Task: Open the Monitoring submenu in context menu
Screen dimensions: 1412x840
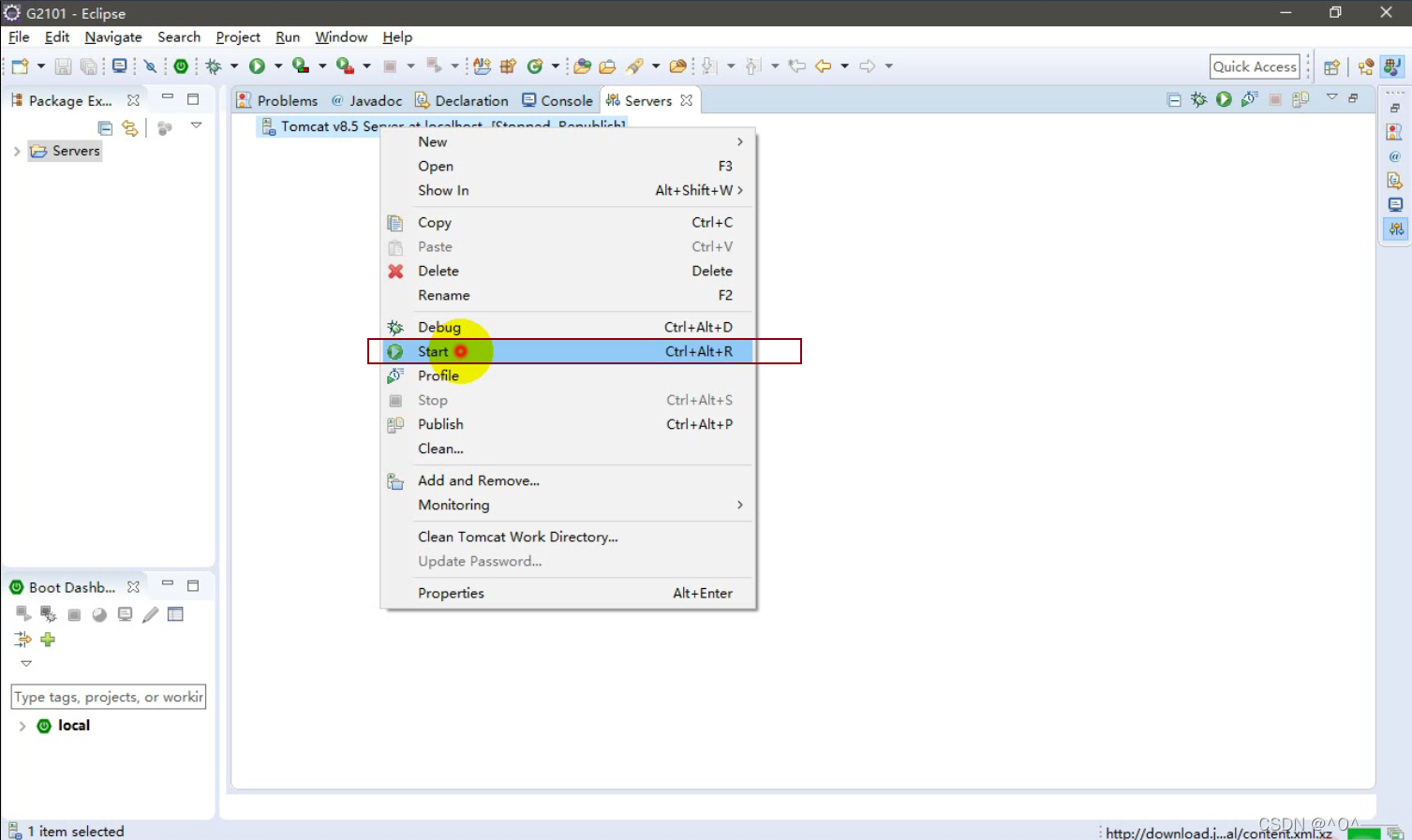Action: (x=568, y=506)
